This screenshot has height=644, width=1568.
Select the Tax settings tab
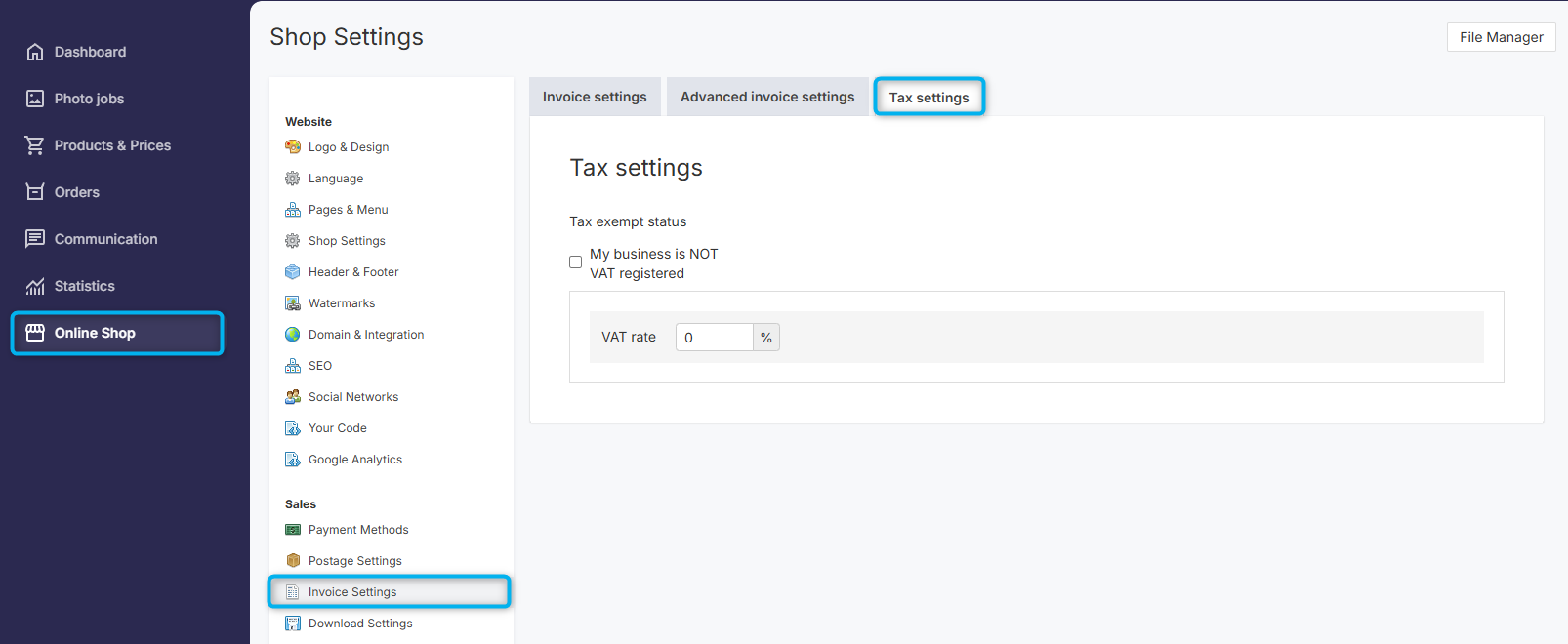(929, 98)
